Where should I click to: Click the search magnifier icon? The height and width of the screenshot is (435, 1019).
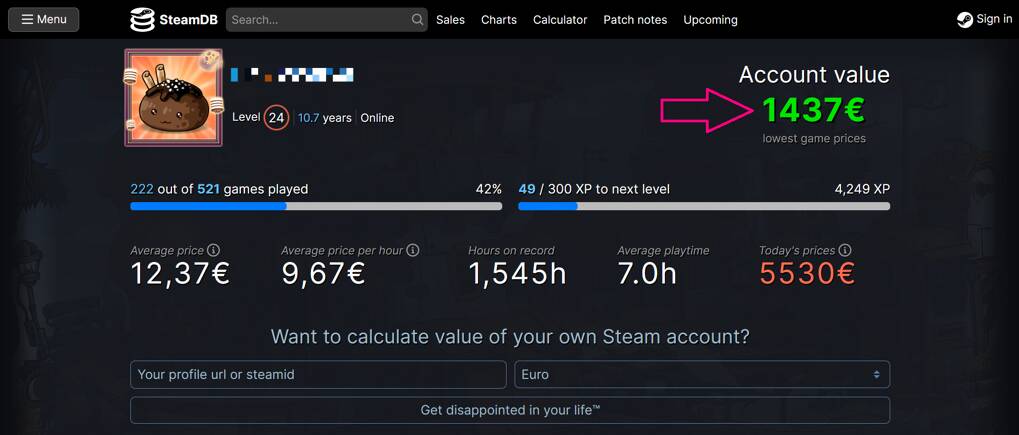pos(417,19)
